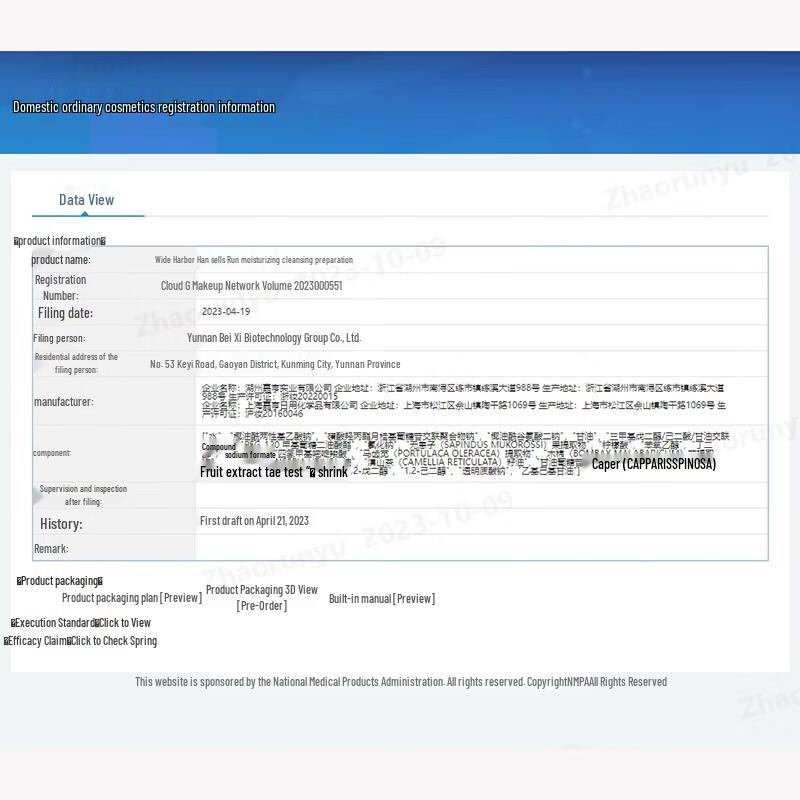Click the small icon before 'Execution Standards'

13,623
